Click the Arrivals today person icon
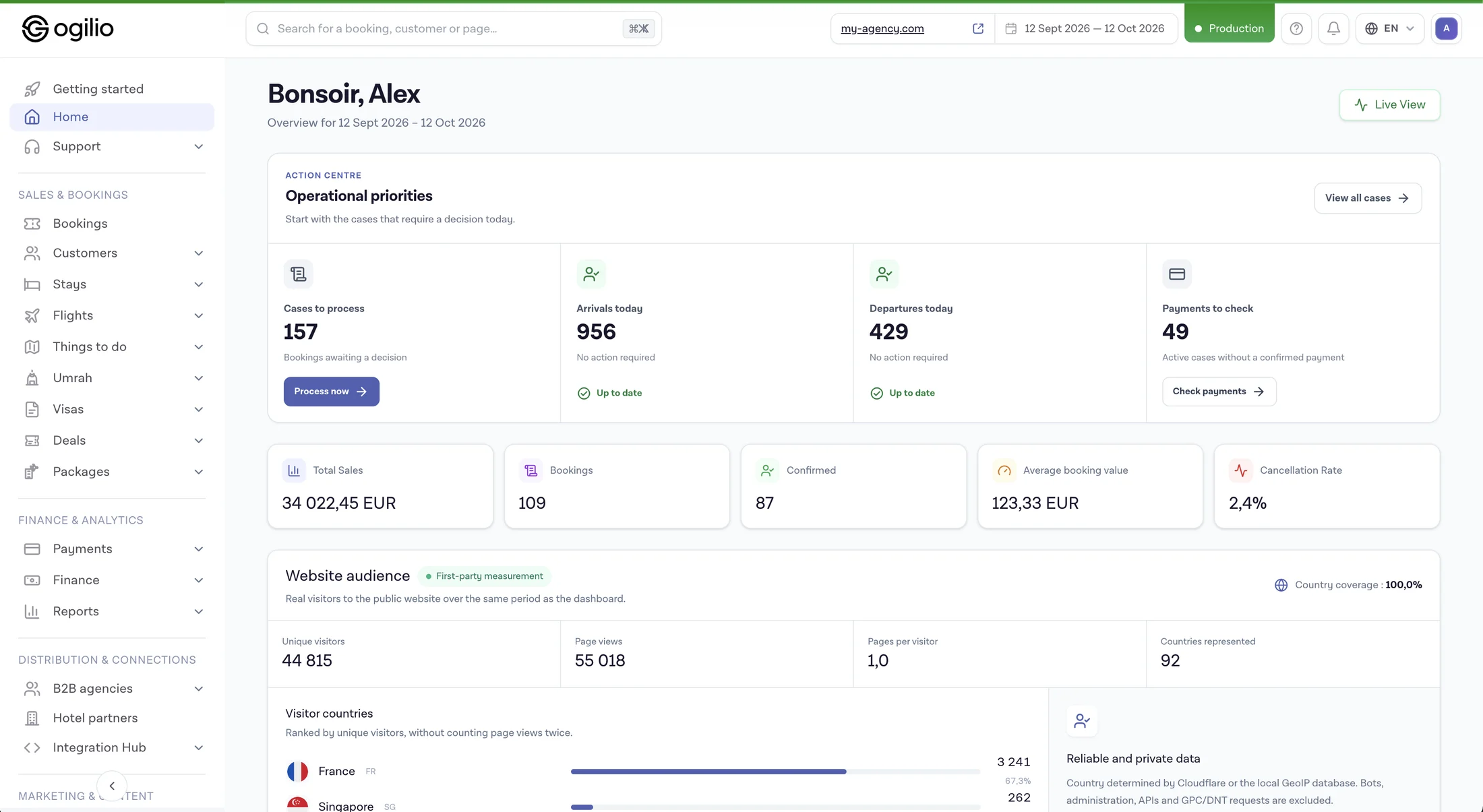This screenshot has width=1483, height=812. pos(591,274)
